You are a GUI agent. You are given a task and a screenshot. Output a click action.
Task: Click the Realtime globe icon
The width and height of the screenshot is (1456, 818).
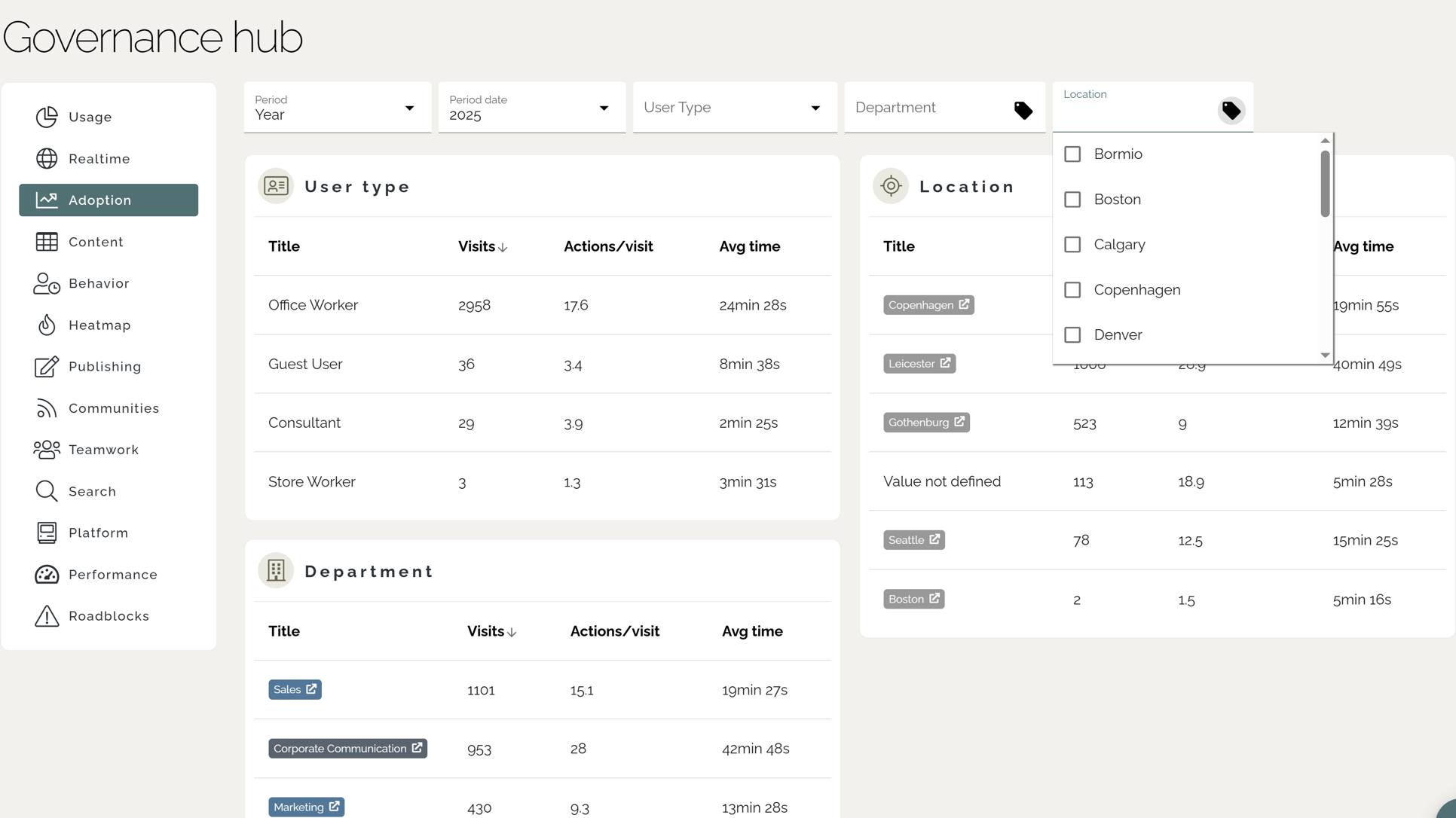pyautogui.click(x=47, y=158)
